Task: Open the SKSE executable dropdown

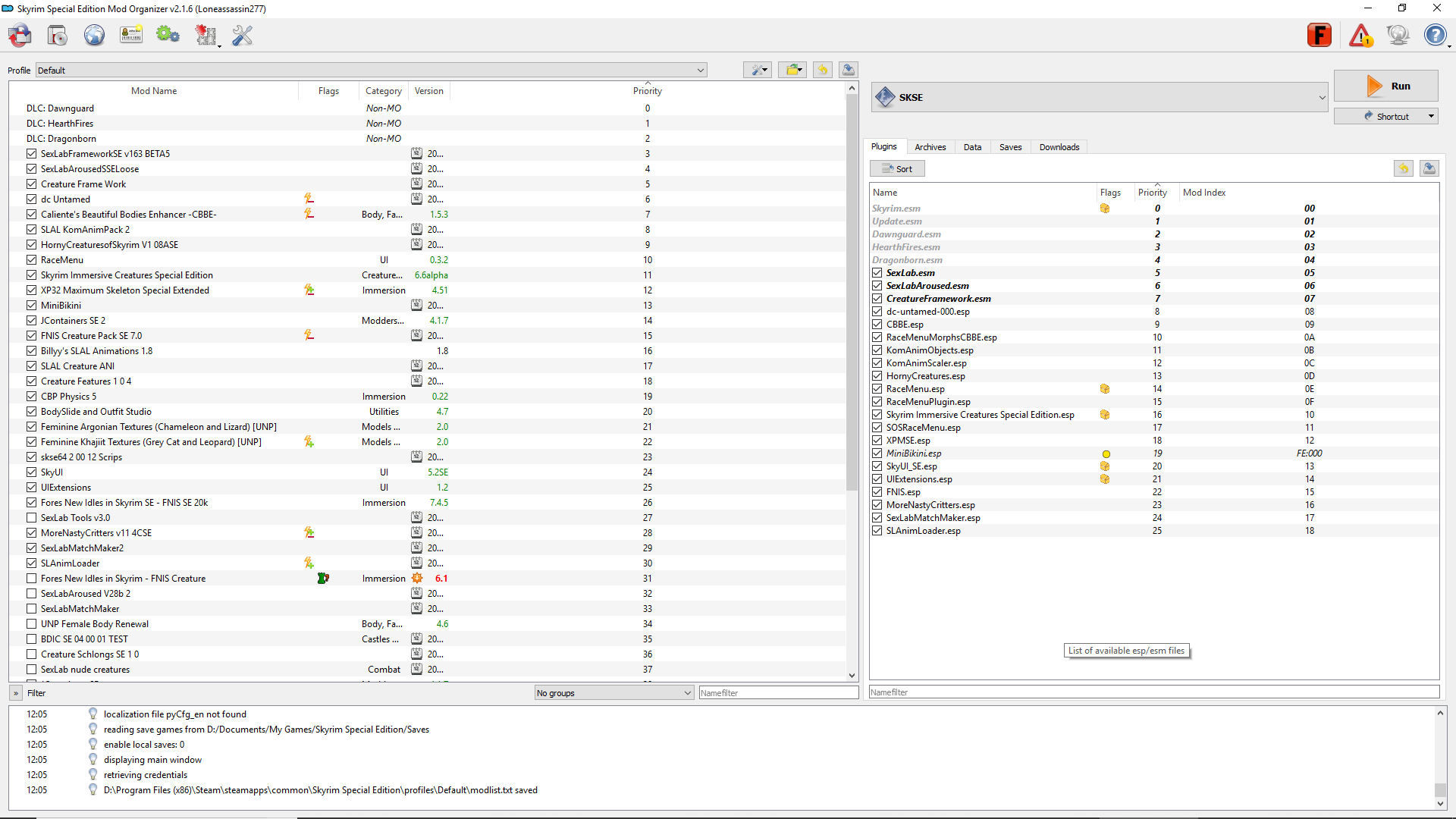Action: [1100, 97]
